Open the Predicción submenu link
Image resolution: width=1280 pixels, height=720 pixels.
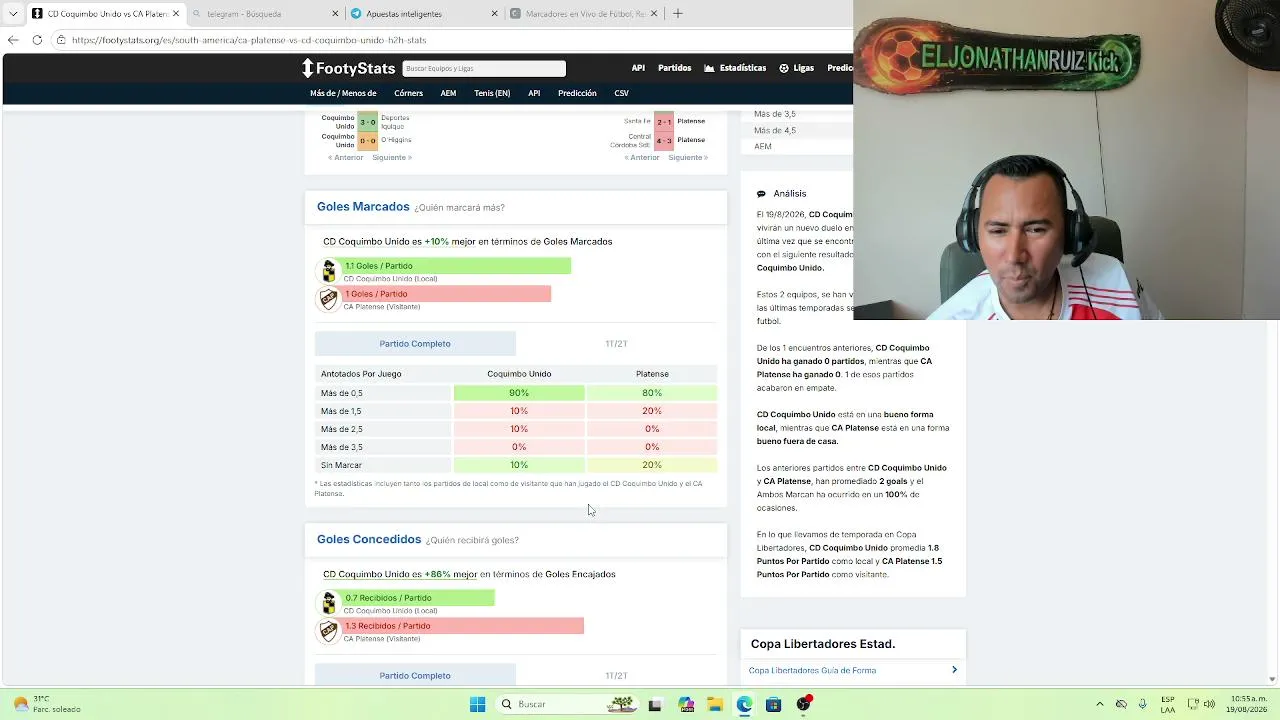point(577,93)
